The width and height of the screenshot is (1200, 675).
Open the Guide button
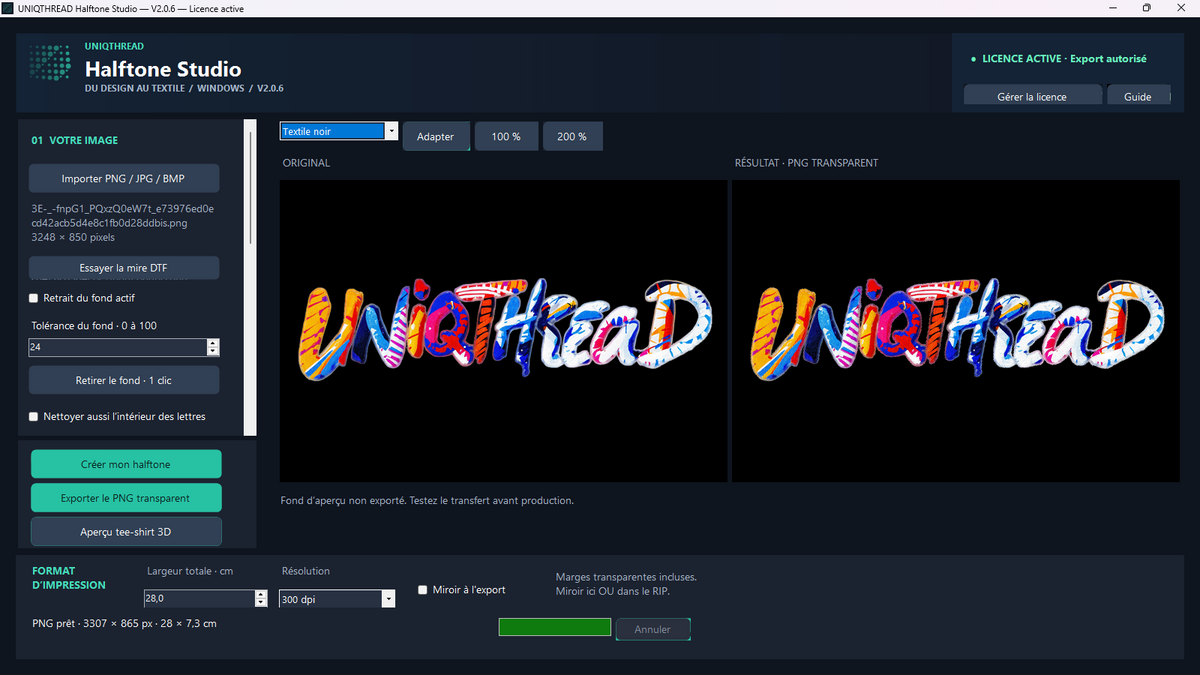tap(1139, 96)
